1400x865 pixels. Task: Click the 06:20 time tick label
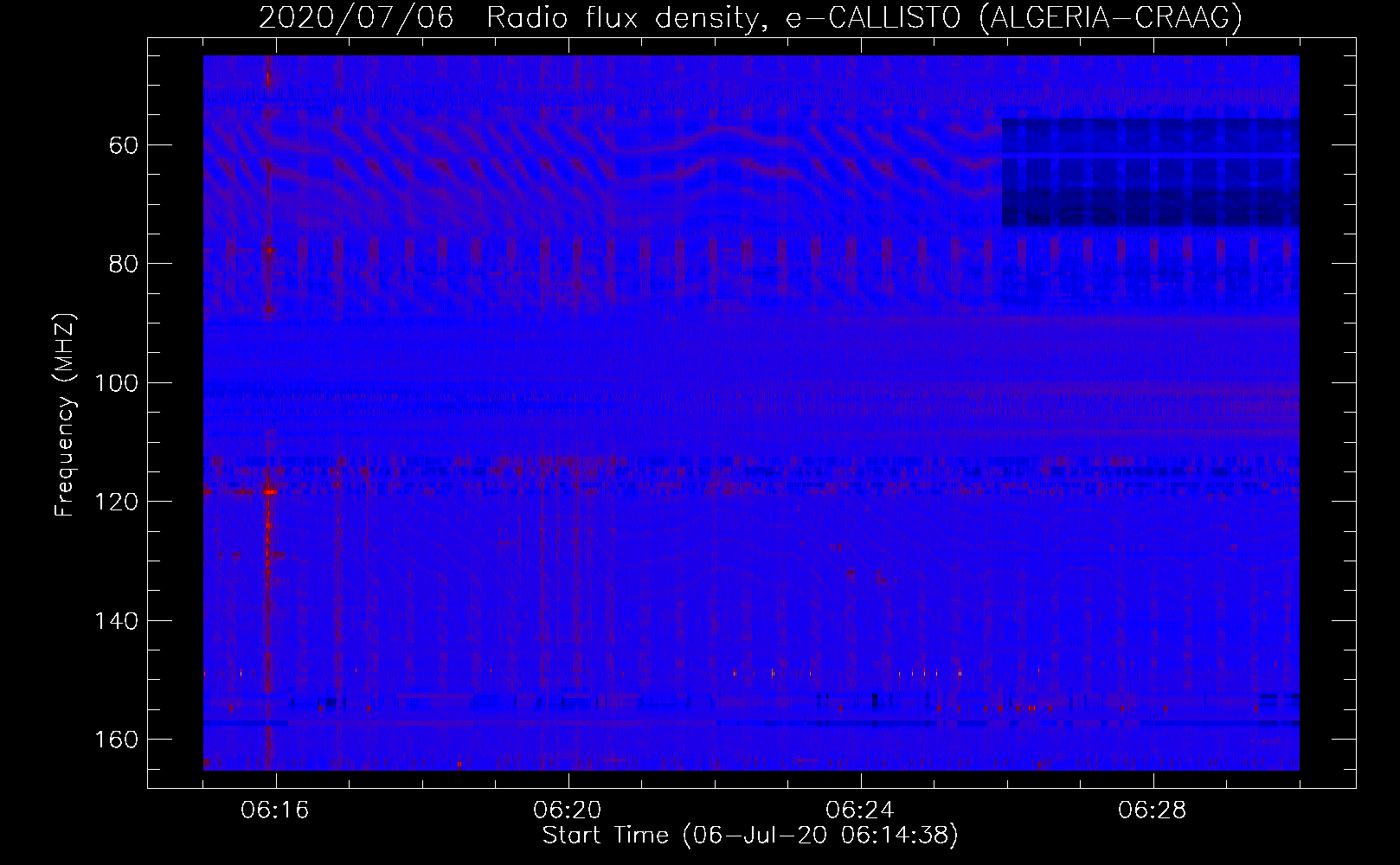(568, 811)
